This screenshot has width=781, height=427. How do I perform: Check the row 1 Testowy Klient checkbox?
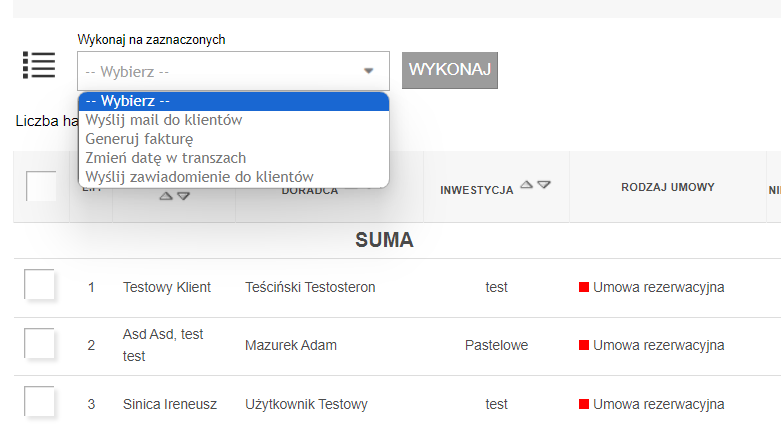coord(39,284)
